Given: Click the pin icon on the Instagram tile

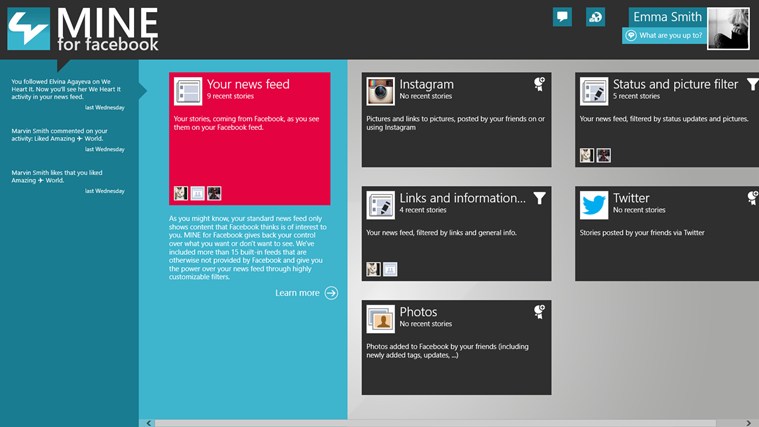Looking at the screenshot, I should (x=539, y=84).
